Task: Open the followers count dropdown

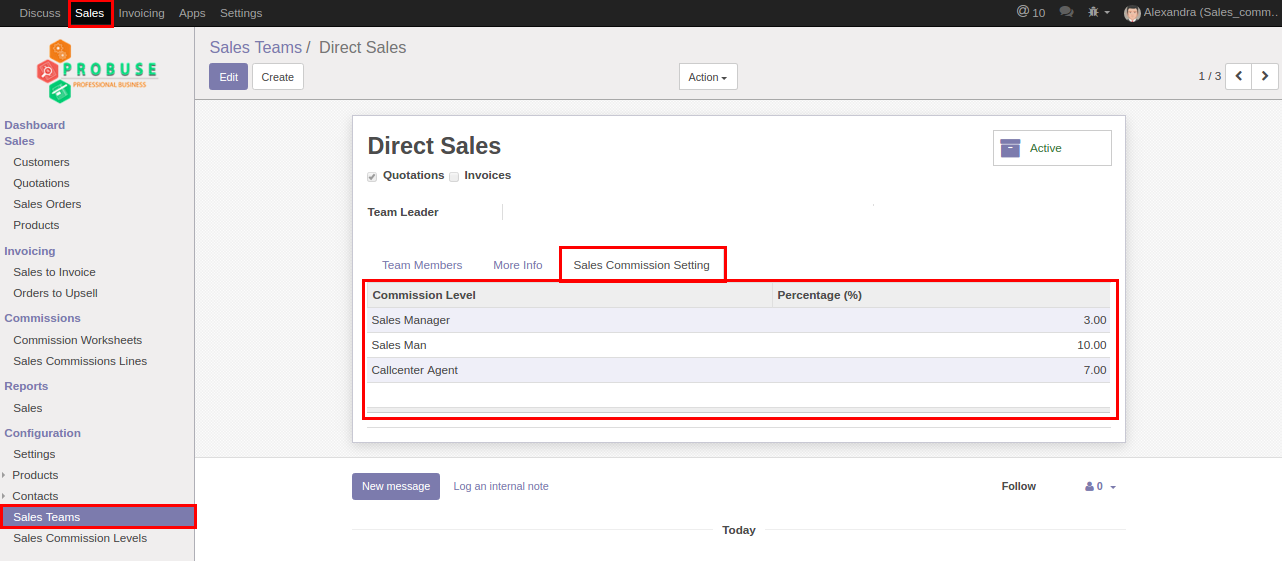Action: pos(1100,487)
